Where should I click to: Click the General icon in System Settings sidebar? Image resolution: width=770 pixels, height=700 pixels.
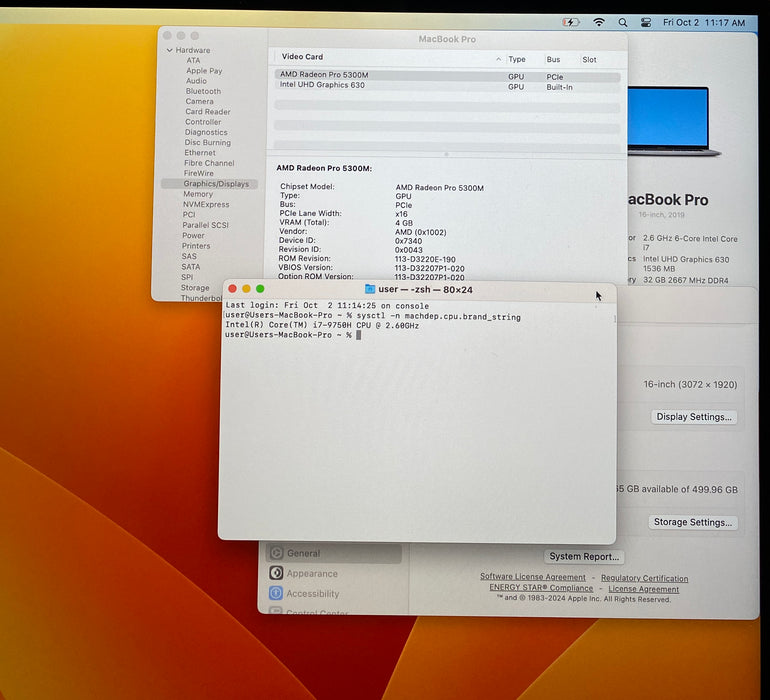[276, 553]
